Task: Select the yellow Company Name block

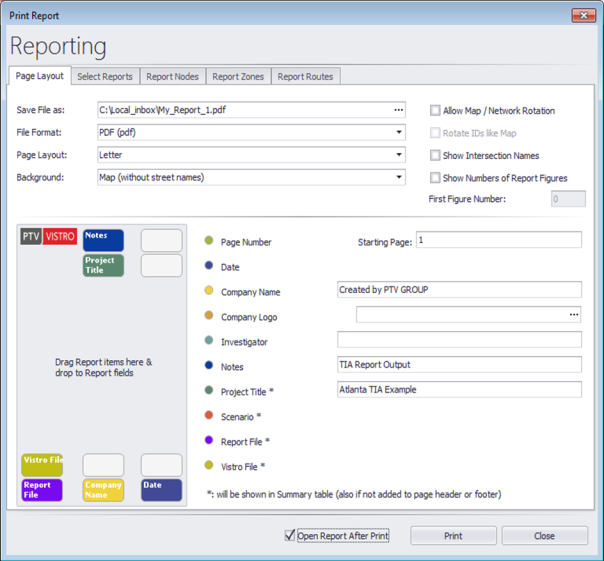Action: click(103, 490)
